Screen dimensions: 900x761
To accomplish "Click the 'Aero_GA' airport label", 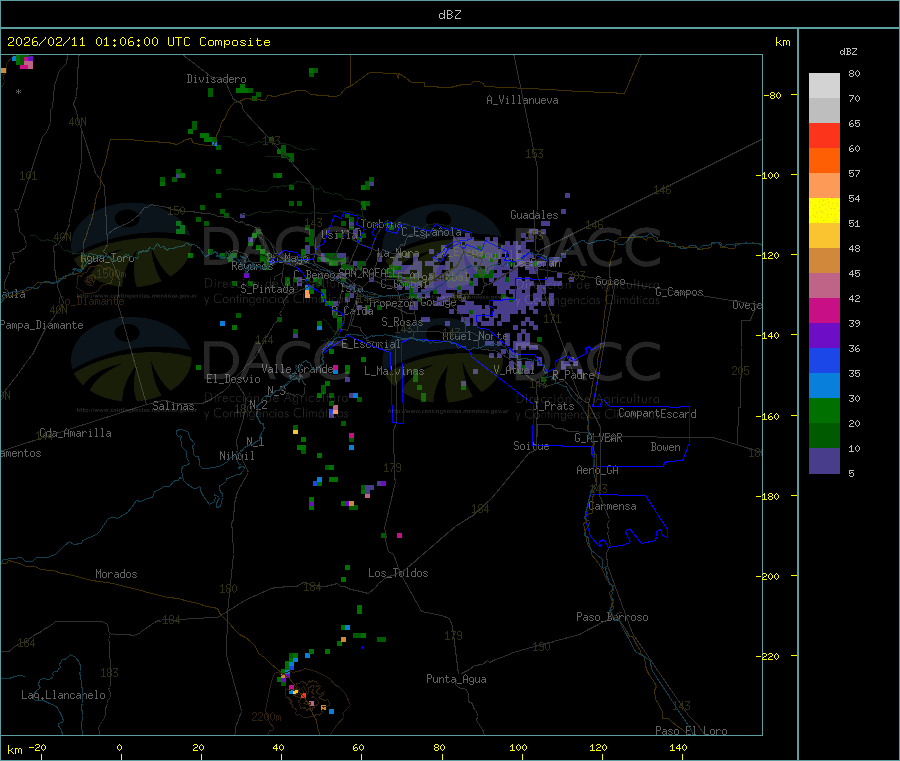I will click(x=598, y=470).
